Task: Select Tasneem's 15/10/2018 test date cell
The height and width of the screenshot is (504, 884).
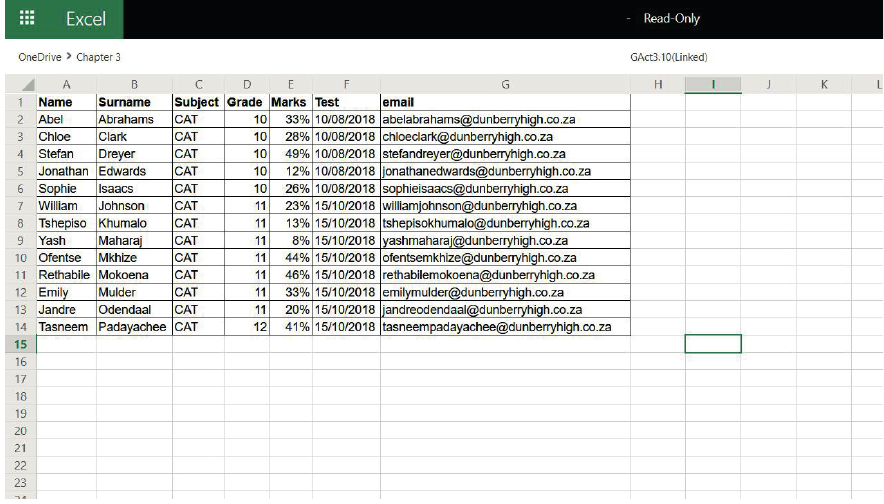Action: click(347, 327)
